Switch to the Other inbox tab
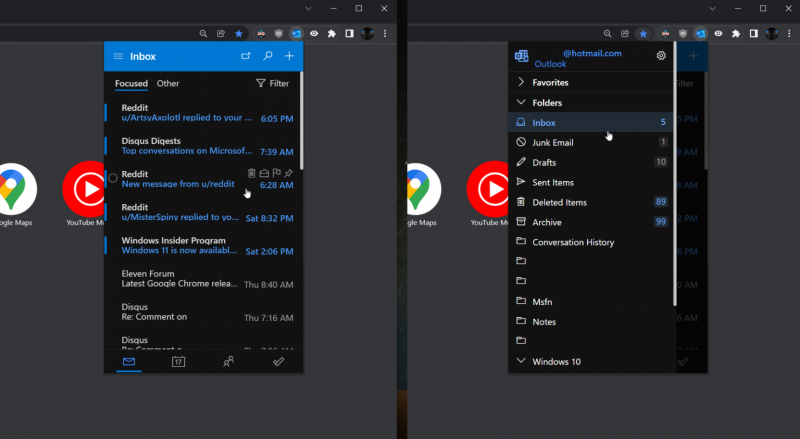Viewport: 800px width, 439px height. tap(168, 84)
